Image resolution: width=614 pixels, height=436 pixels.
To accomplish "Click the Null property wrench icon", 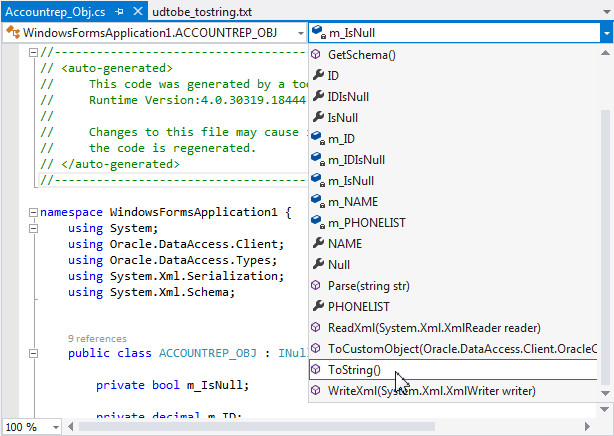I will (318, 264).
